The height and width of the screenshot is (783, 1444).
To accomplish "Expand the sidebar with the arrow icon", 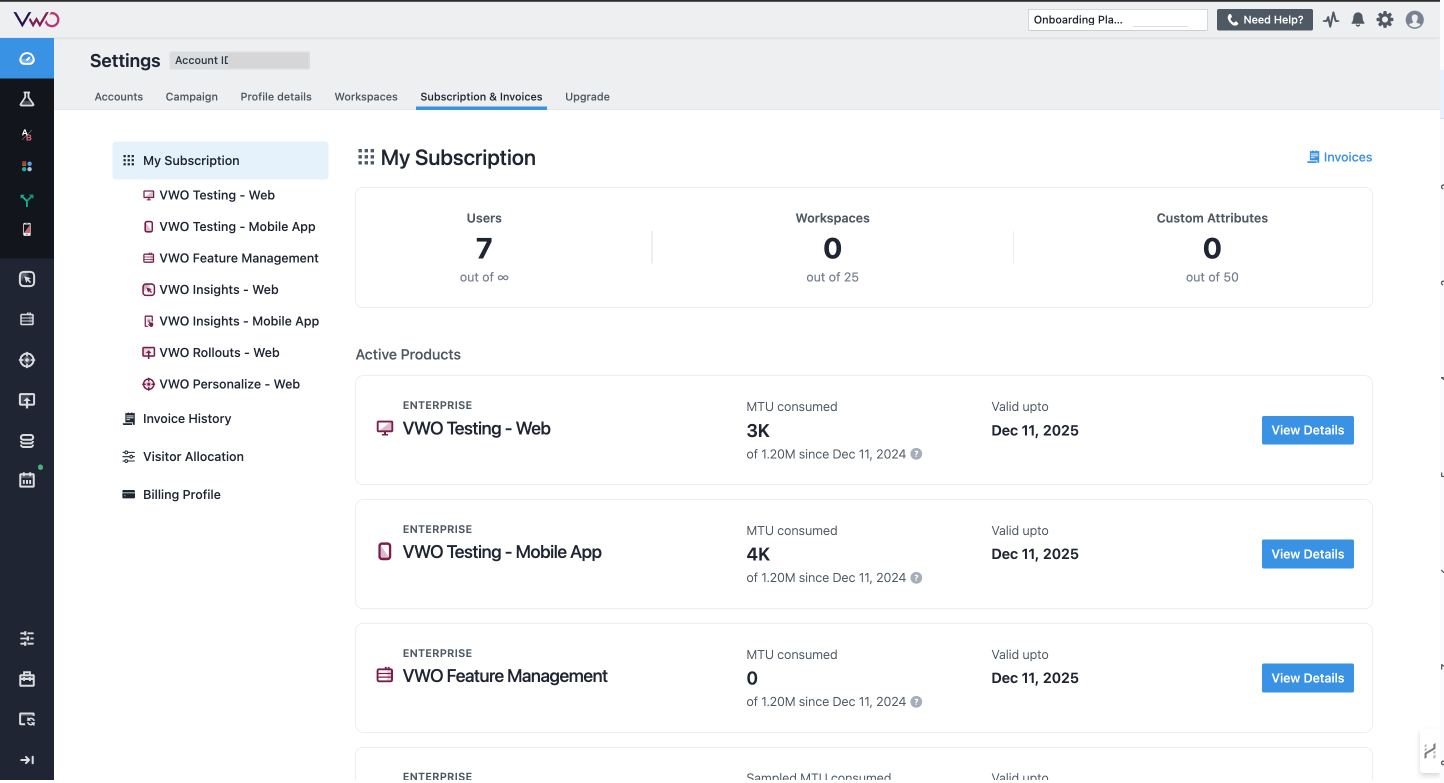I will (x=27, y=760).
